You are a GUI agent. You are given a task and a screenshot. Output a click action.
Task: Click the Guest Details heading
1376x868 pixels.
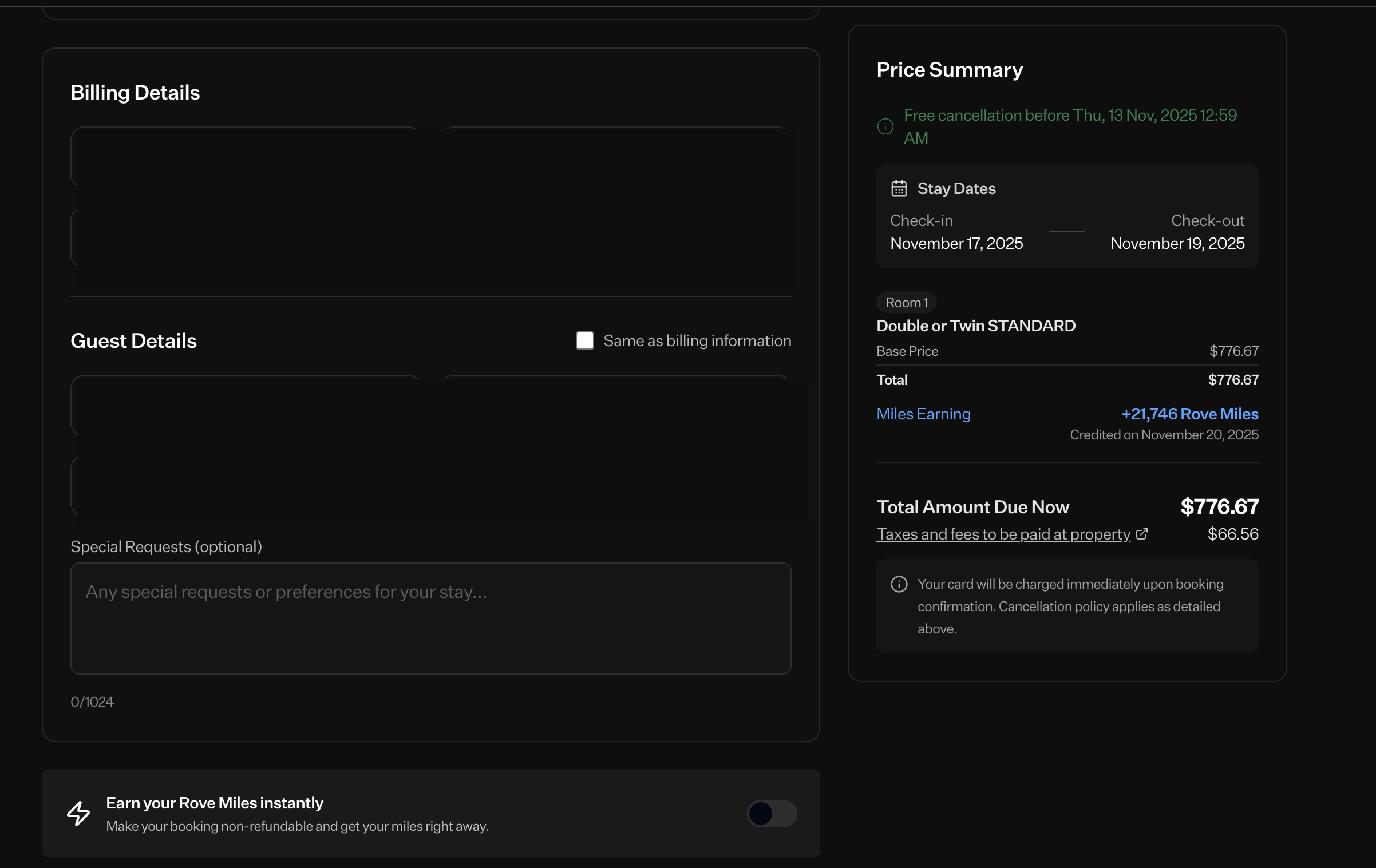[x=133, y=341]
